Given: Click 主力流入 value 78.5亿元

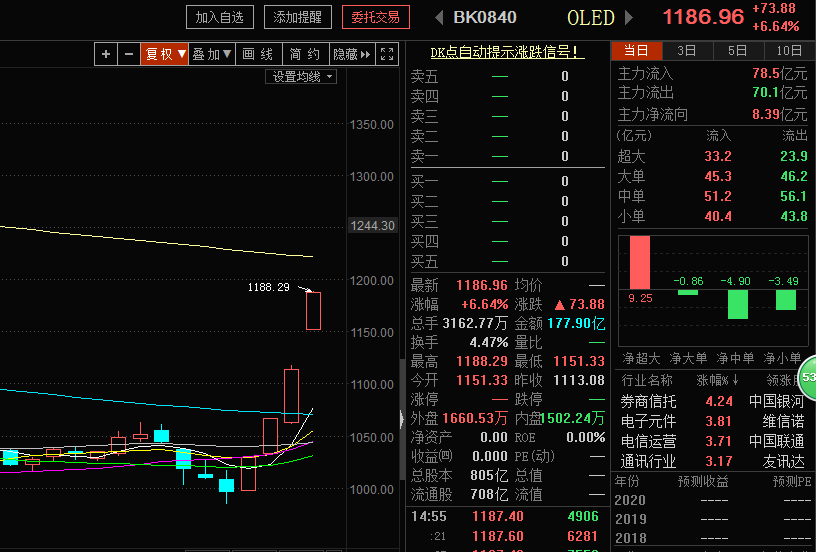Looking at the screenshot, I should click(x=780, y=73).
